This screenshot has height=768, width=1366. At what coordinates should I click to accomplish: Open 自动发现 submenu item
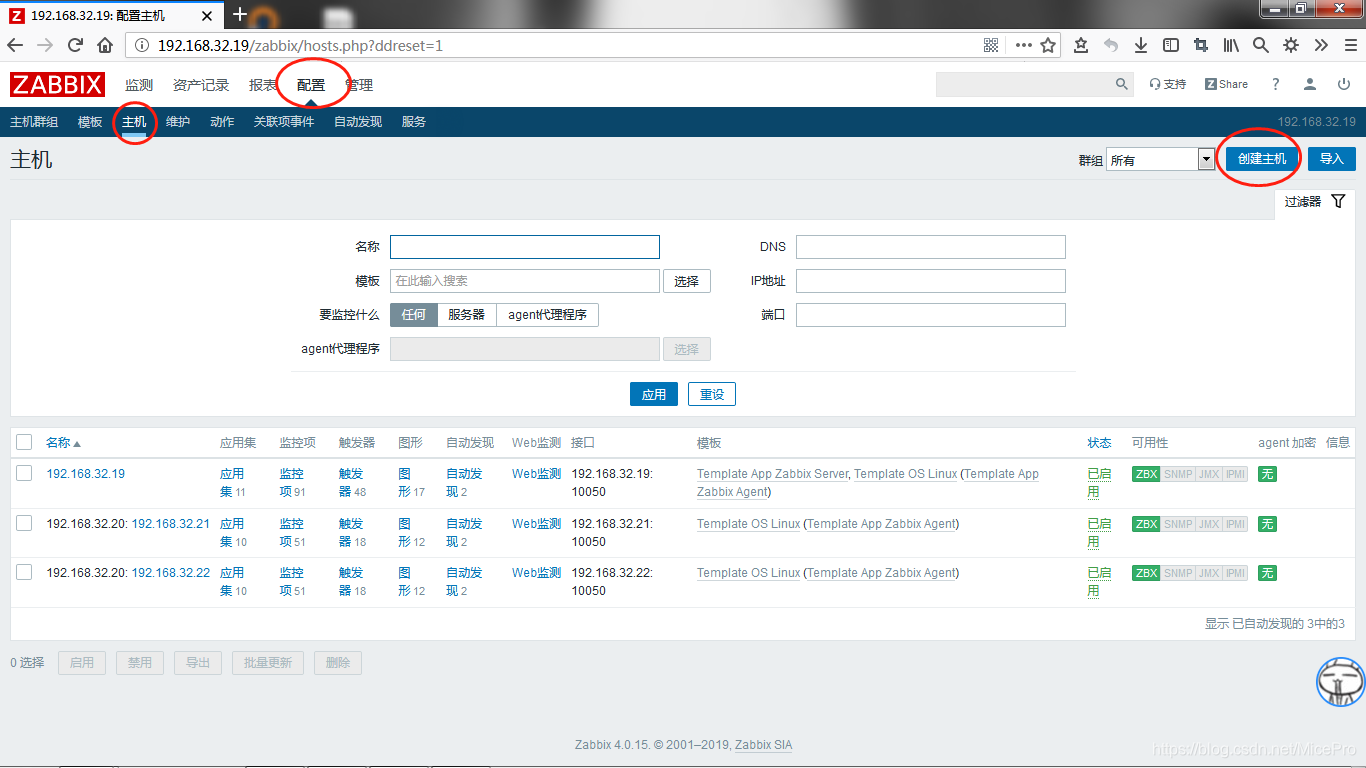358,122
